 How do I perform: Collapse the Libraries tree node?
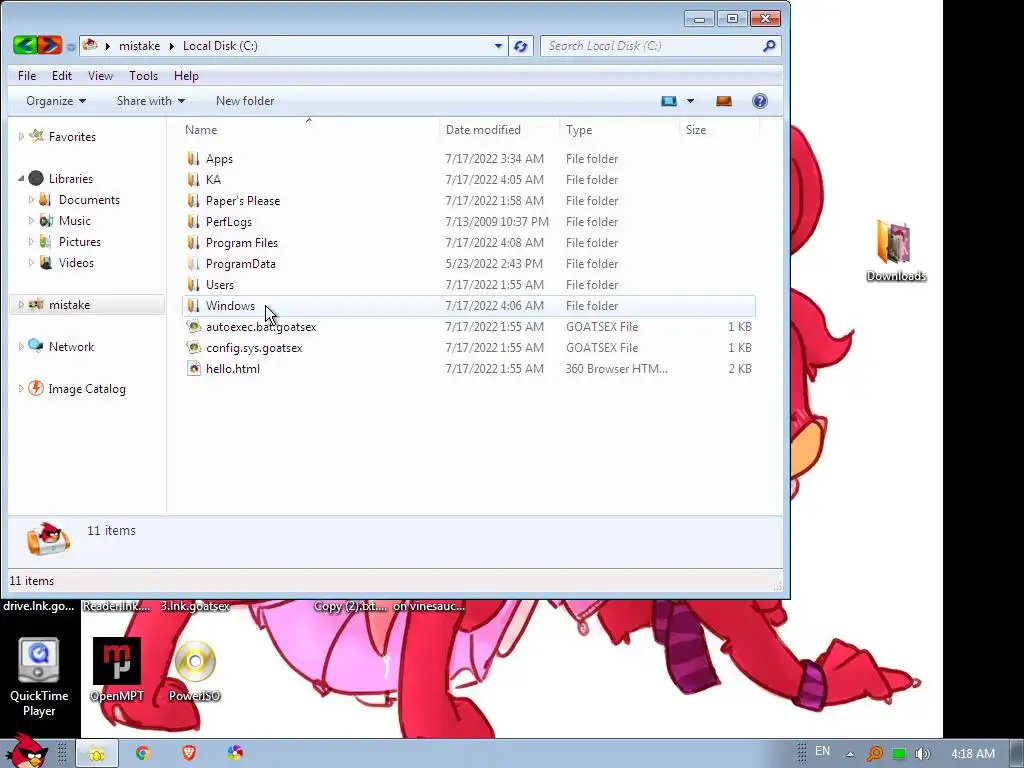click(21, 178)
